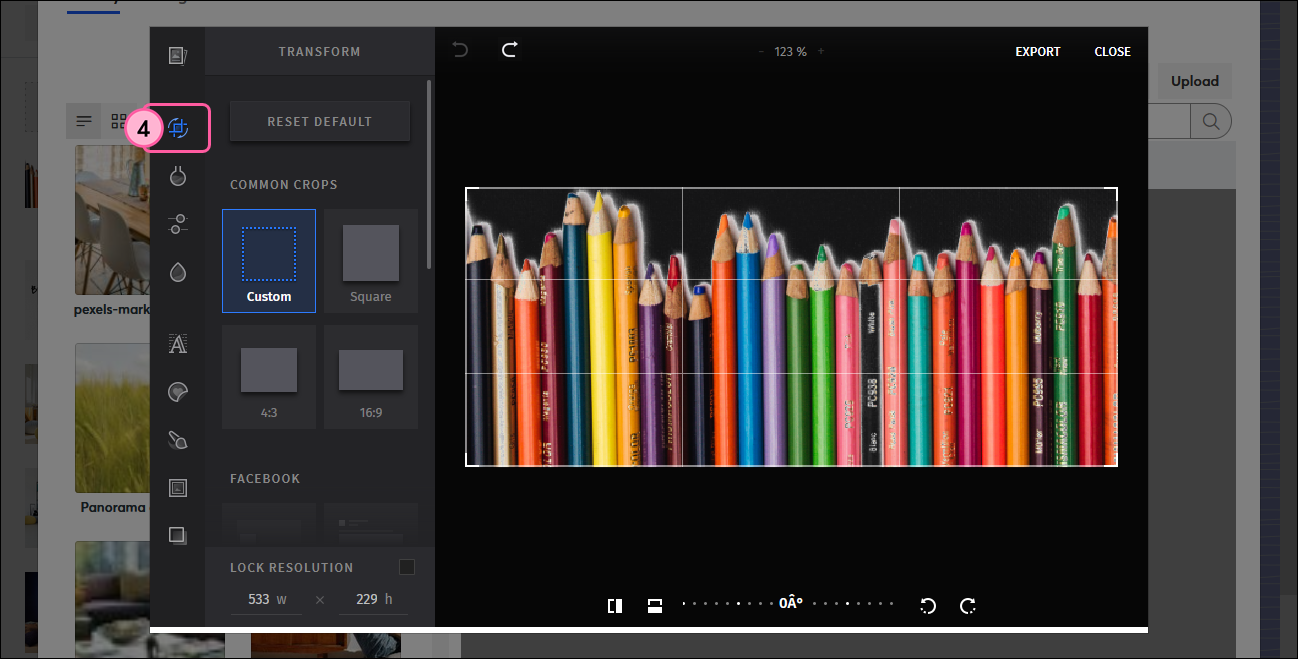This screenshot has width=1298, height=659.
Task: Click the 123 % zoom level
Action: pos(790,51)
